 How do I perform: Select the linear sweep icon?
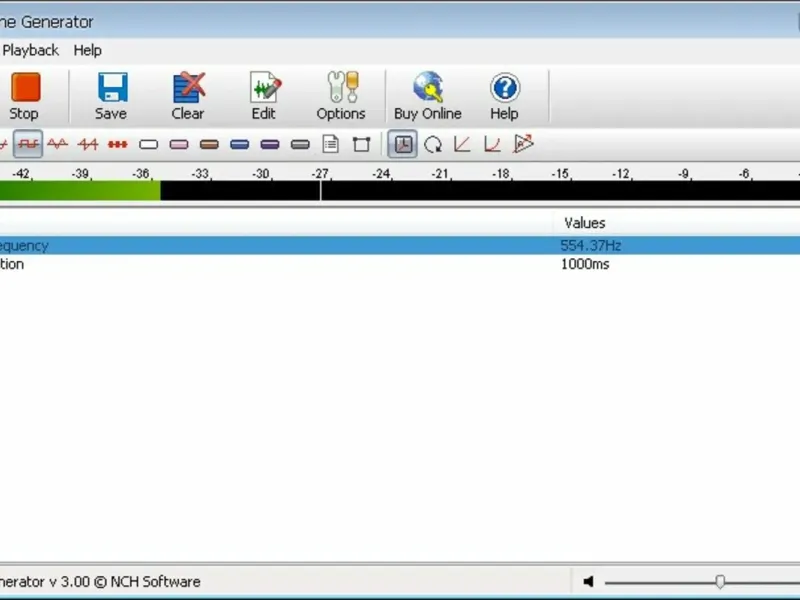[462, 144]
